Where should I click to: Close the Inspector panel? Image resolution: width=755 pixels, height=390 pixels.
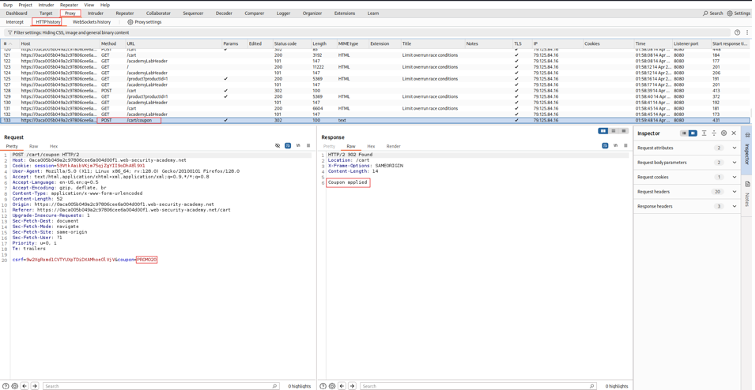point(734,133)
